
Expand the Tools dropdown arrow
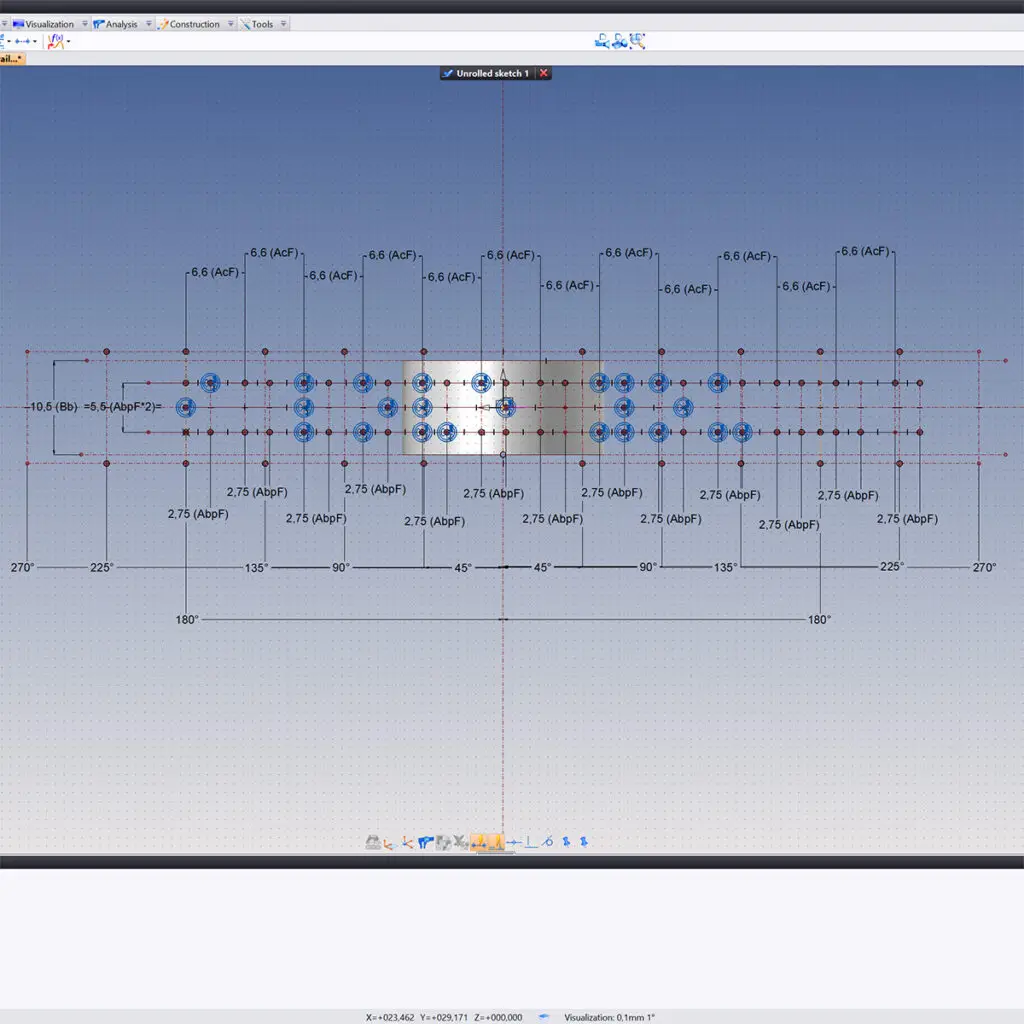[x=283, y=24]
